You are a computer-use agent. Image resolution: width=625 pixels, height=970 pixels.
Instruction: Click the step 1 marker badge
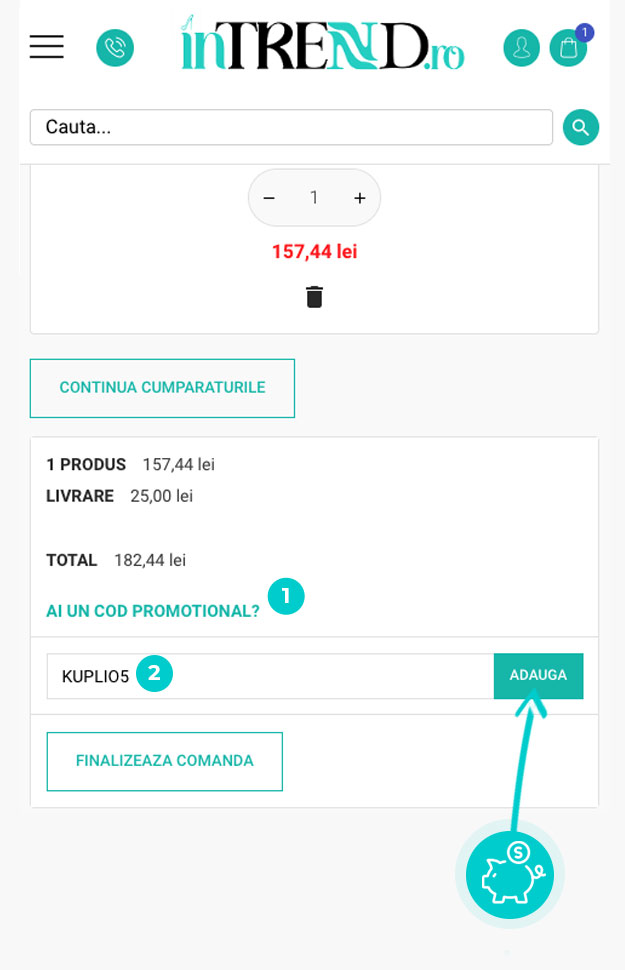coord(286,597)
